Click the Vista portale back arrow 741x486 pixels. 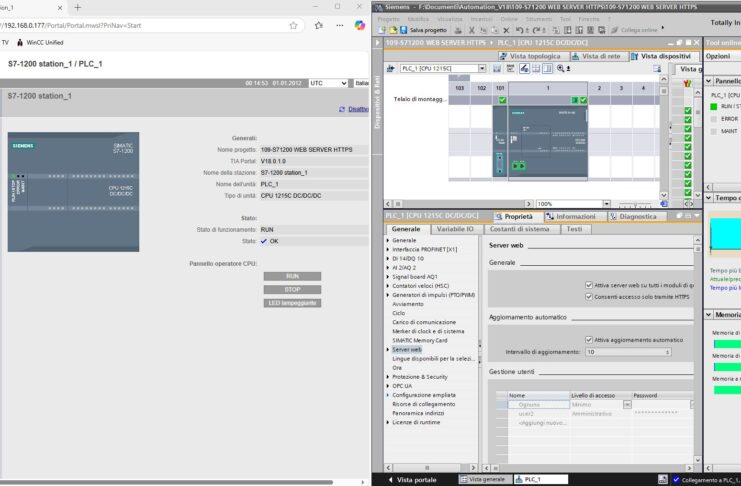[x=391, y=479]
